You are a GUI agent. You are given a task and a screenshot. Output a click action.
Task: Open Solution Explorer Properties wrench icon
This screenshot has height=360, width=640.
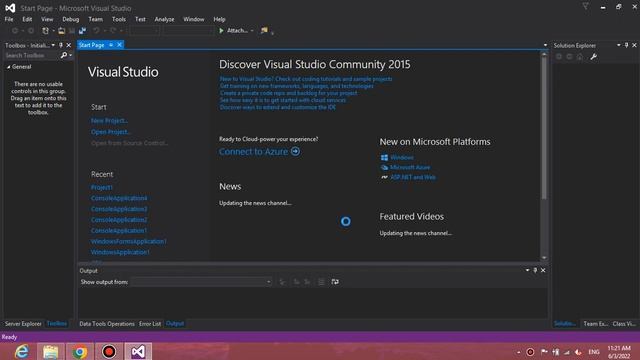click(593, 57)
